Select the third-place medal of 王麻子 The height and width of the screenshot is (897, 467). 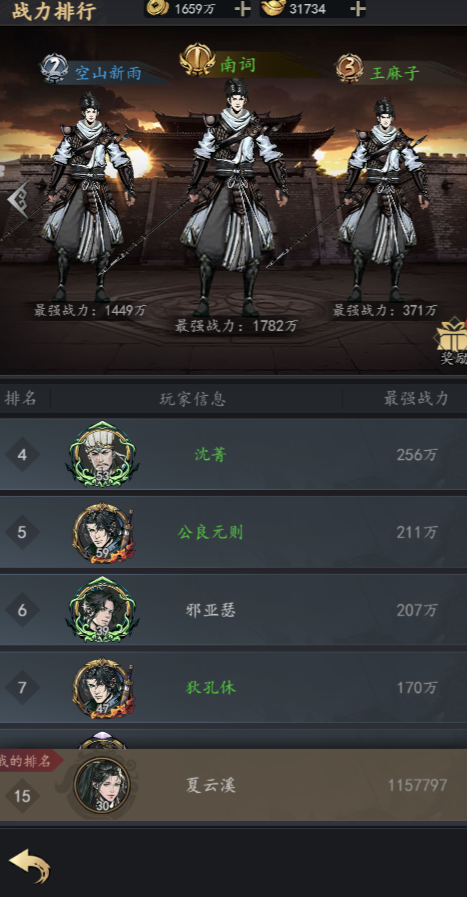[x=349, y=68]
